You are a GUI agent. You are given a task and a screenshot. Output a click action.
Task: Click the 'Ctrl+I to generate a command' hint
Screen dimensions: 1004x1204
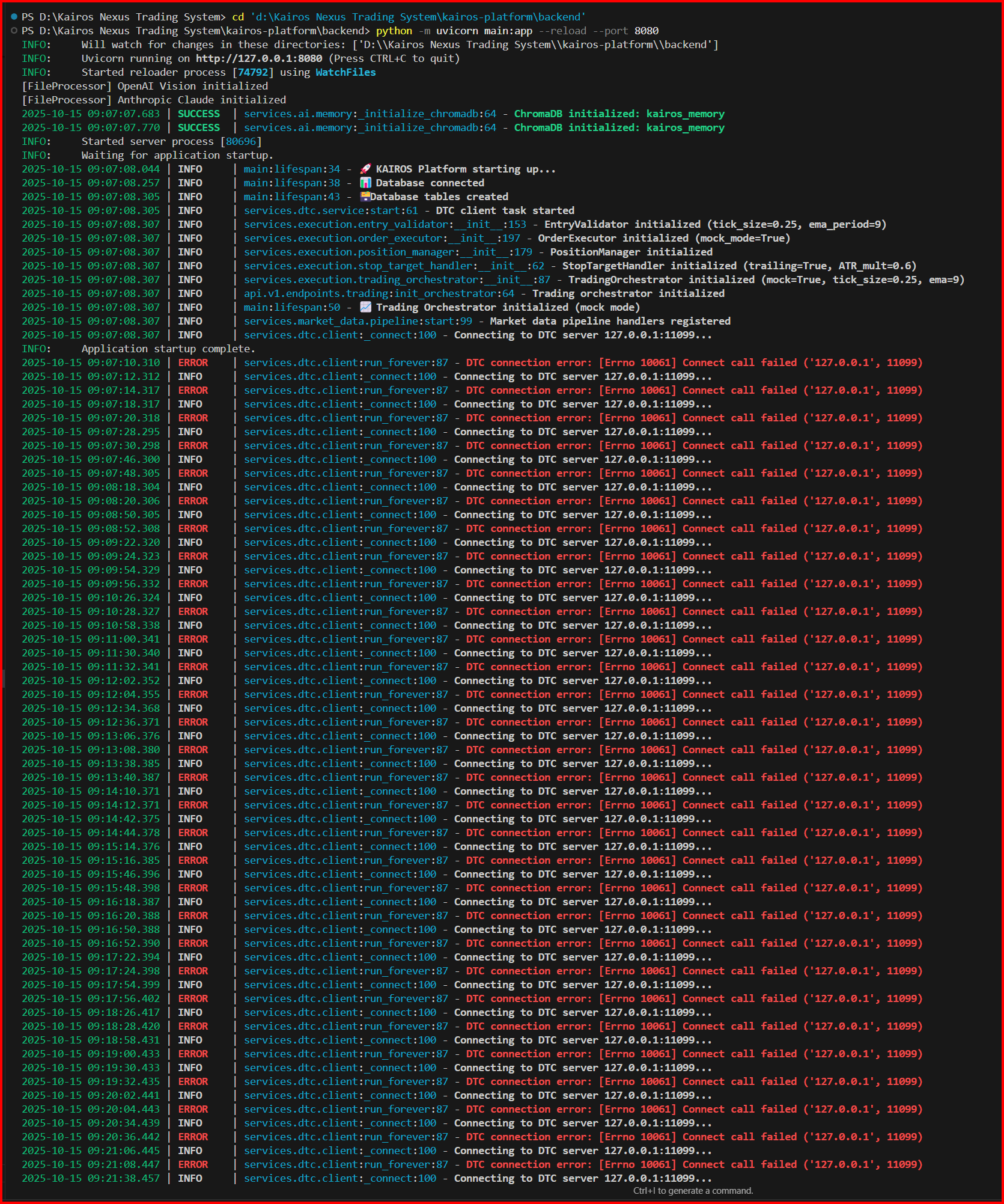(x=693, y=1191)
